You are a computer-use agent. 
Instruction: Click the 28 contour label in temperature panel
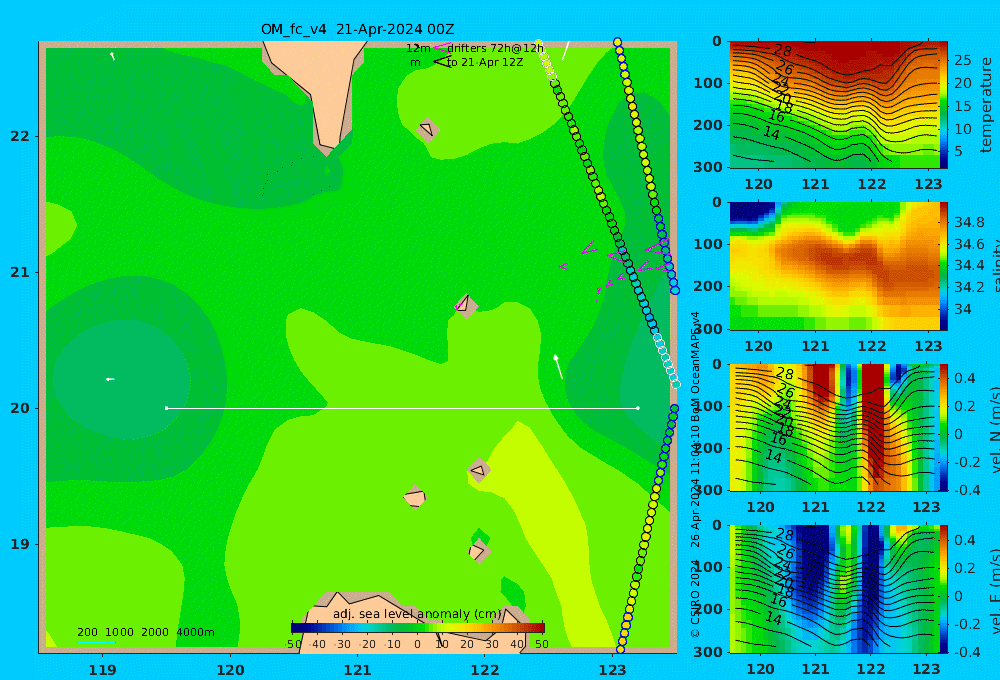point(783,50)
